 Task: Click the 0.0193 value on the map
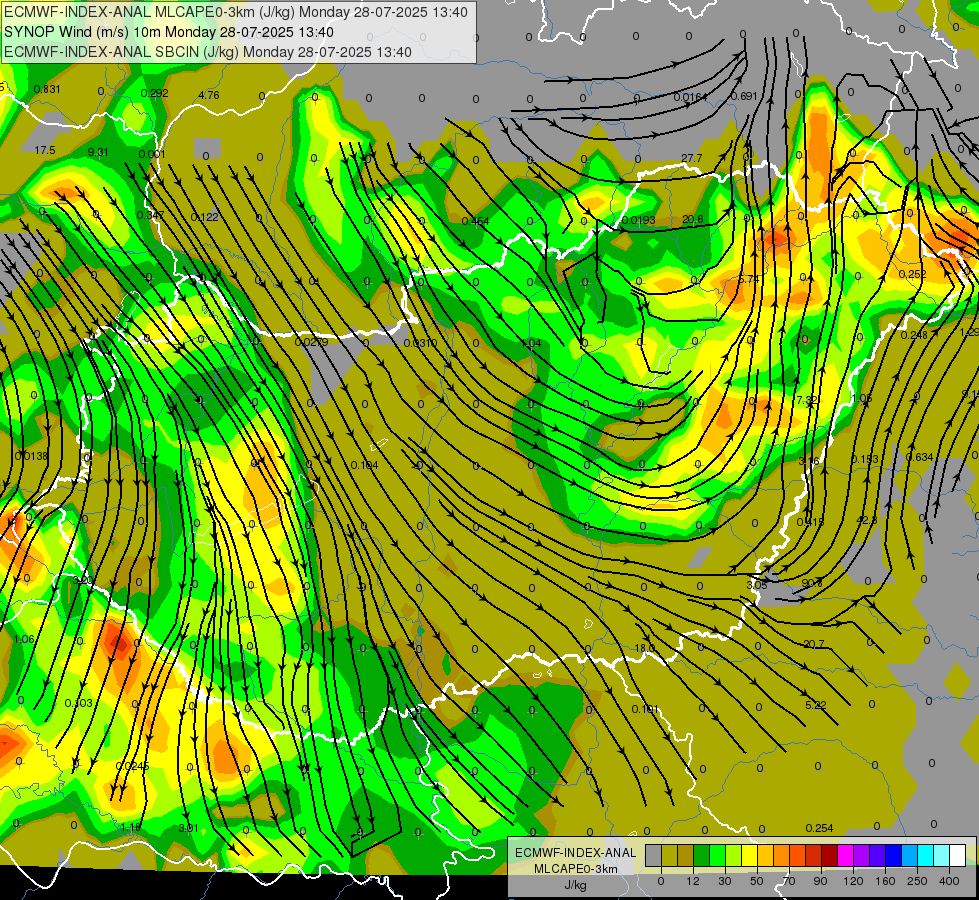point(638,220)
